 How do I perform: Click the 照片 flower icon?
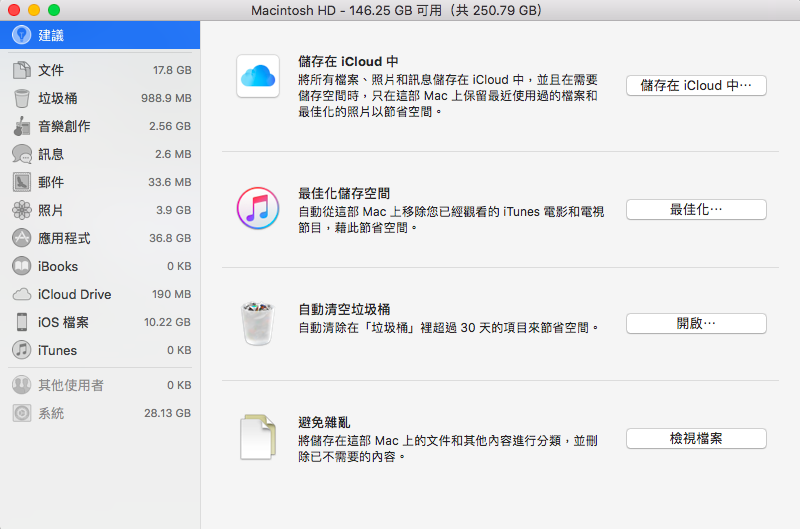pos(21,210)
